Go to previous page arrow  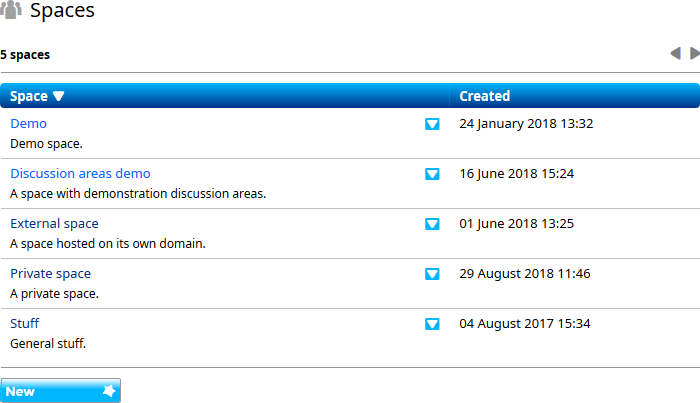[675, 54]
